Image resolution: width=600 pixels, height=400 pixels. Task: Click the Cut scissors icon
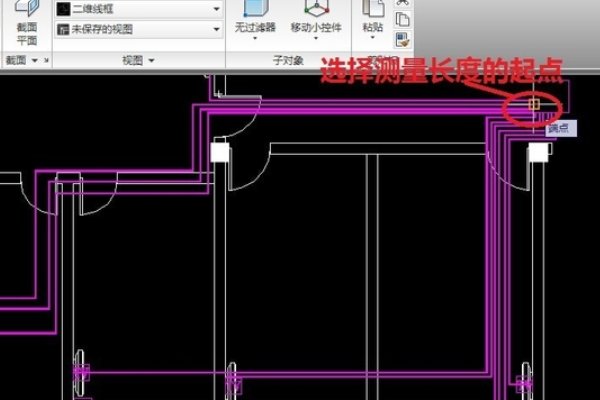[402, 3]
